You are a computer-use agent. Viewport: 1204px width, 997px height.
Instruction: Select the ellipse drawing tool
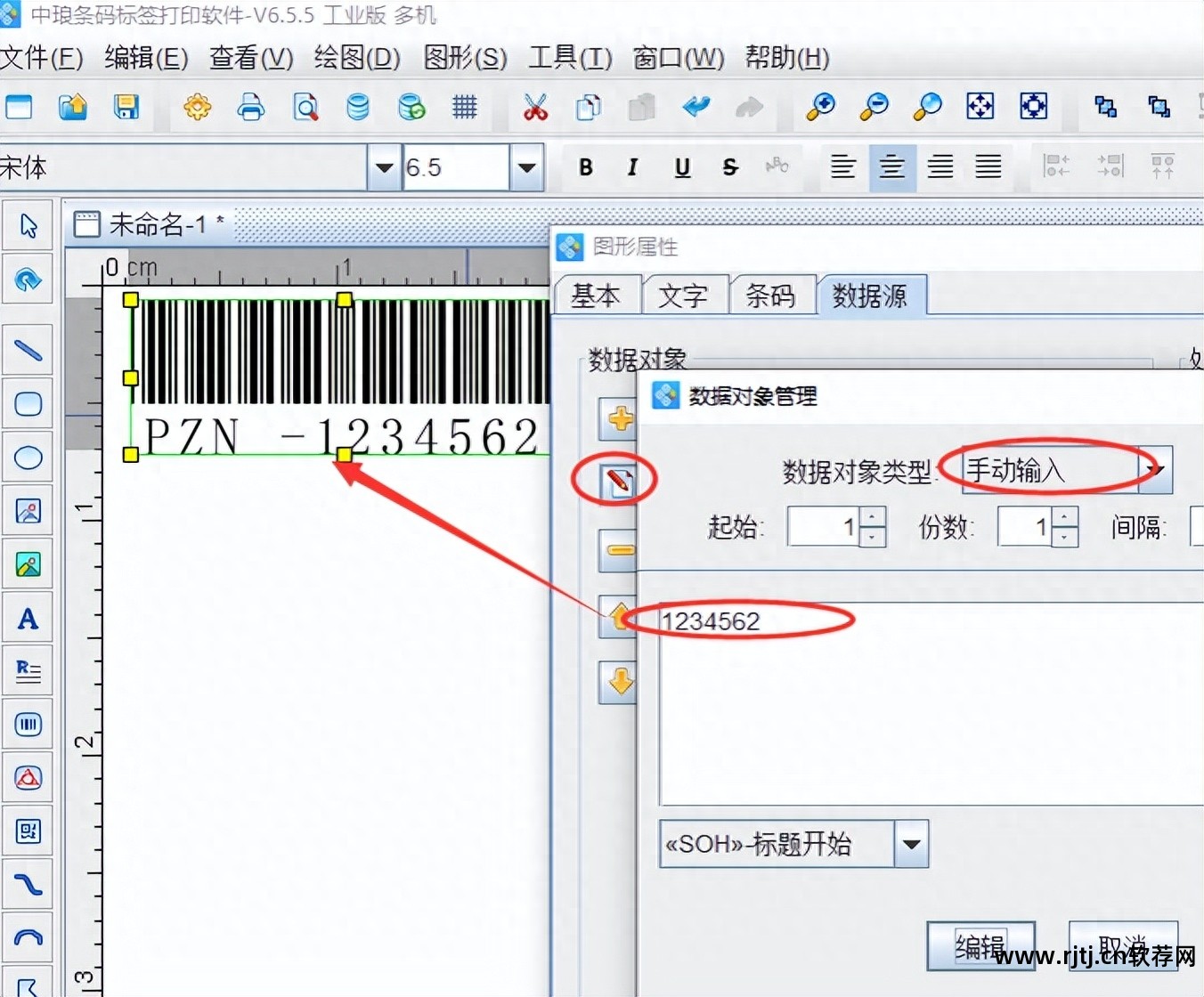pos(28,458)
